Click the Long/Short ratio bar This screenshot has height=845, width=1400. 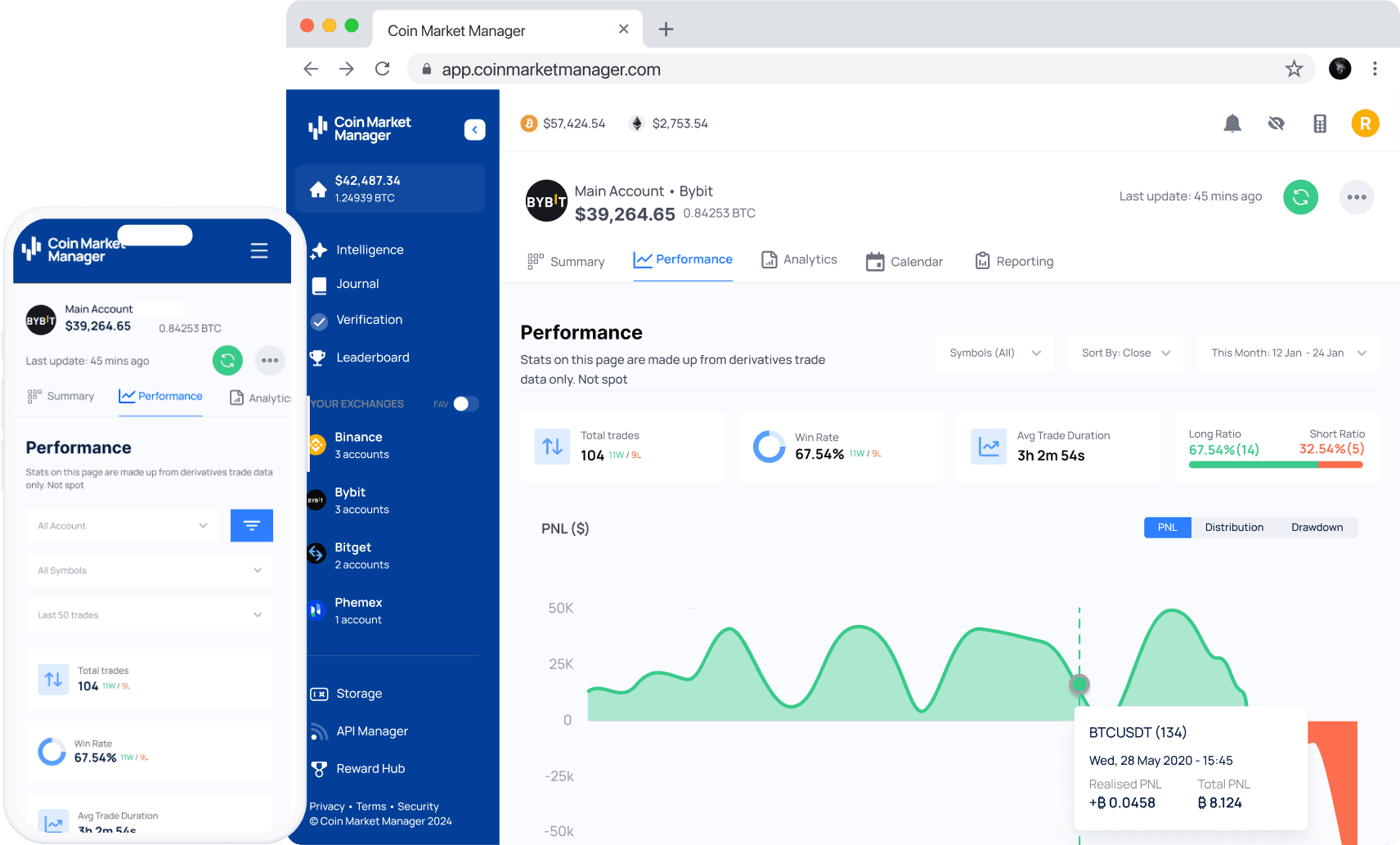point(1276,465)
